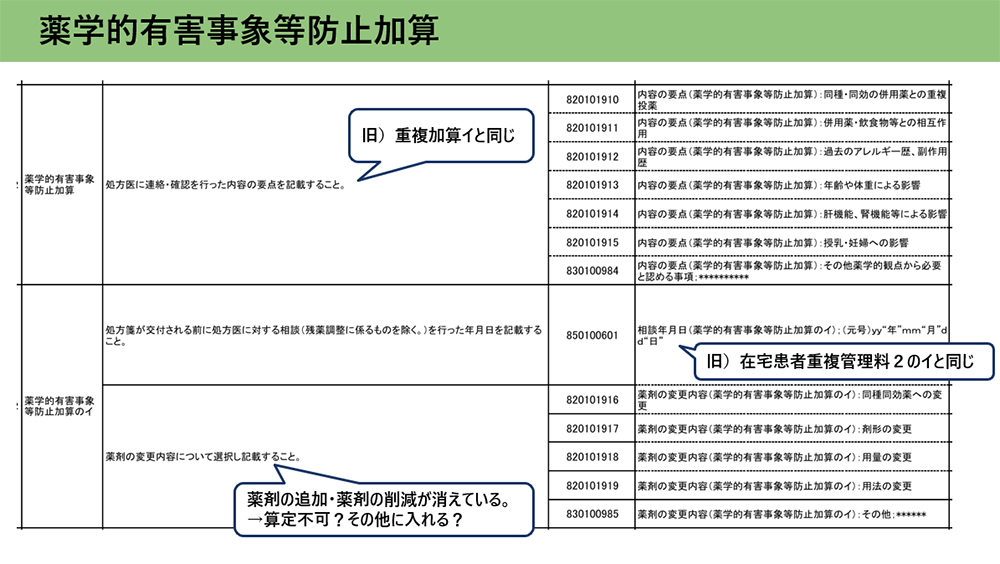Select code cell 820101914
The image size is (1000, 564).
[592, 214]
